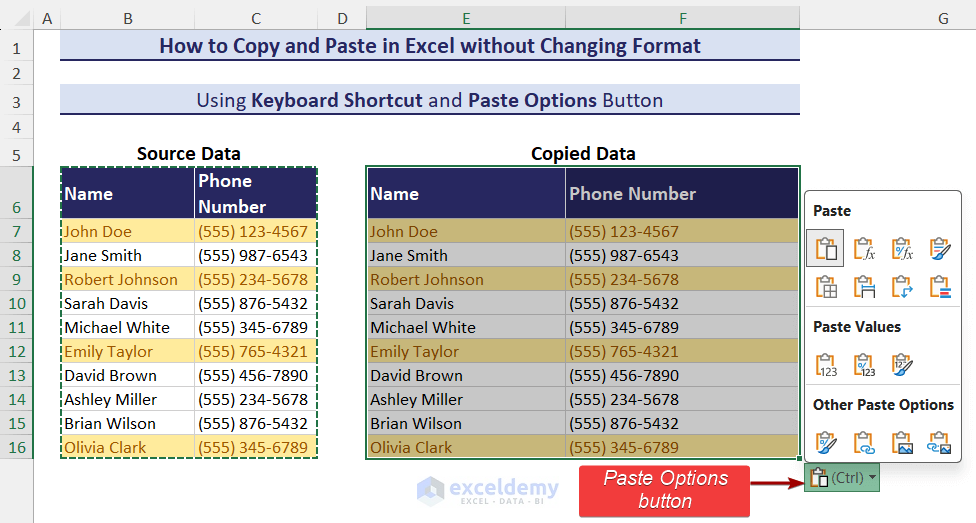Choose the paste as Picture icon

pyautogui.click(x=902, y=442)
